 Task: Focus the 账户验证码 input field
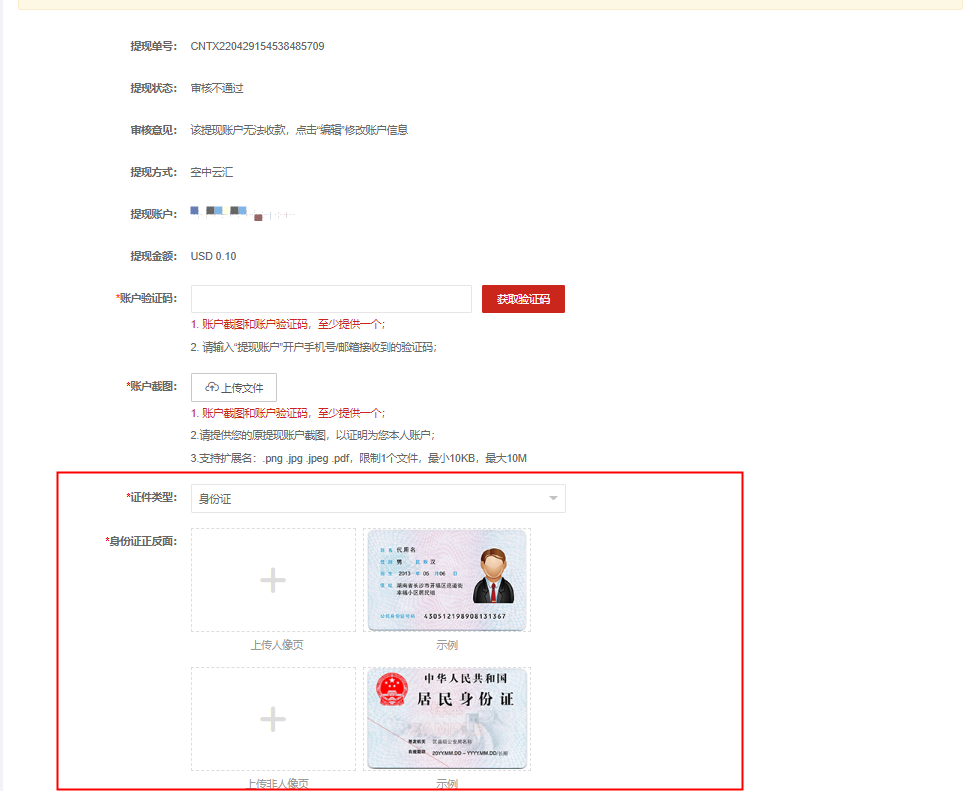331,299
